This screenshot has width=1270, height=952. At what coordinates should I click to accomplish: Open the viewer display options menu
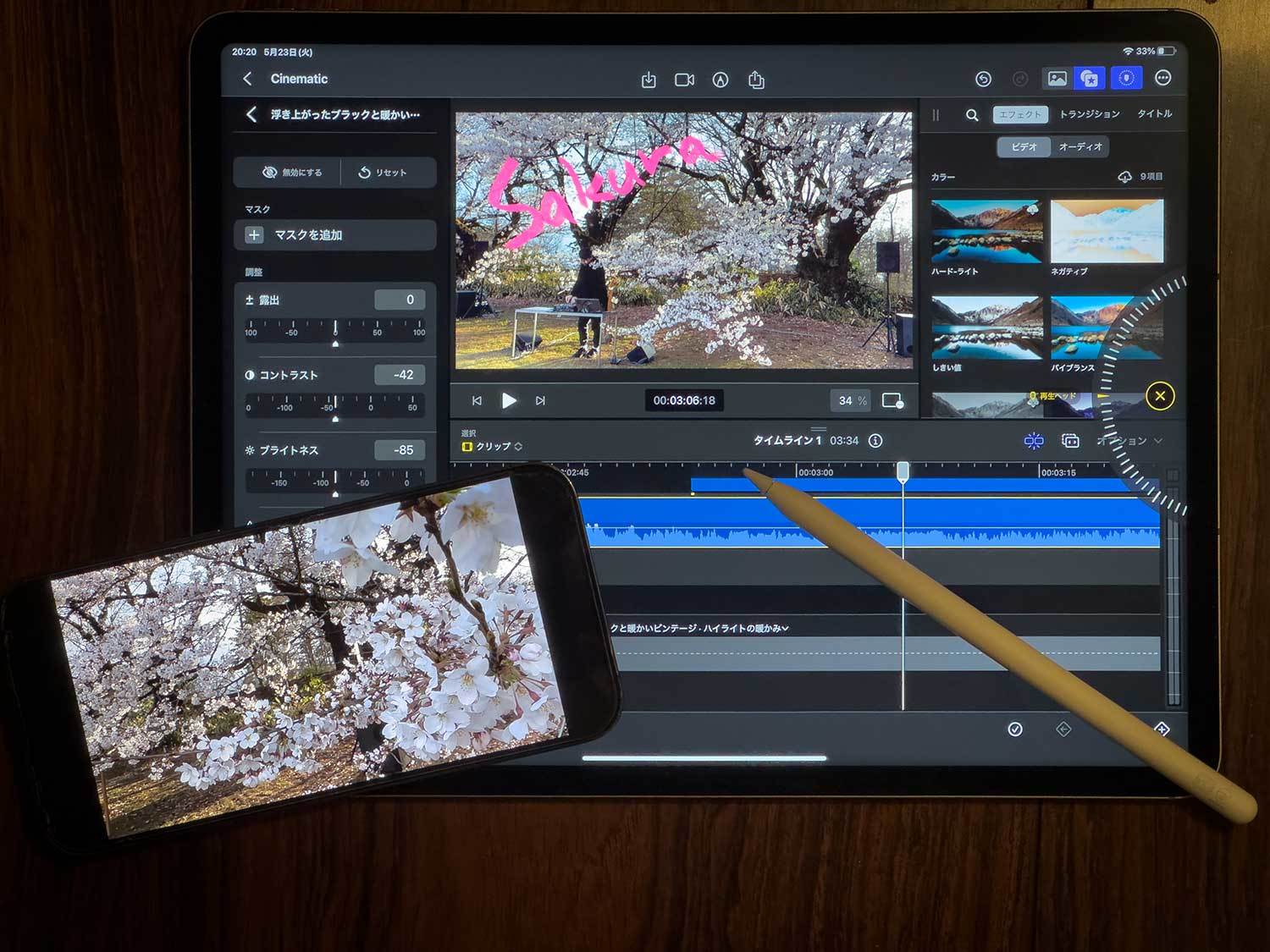(892, 400)
